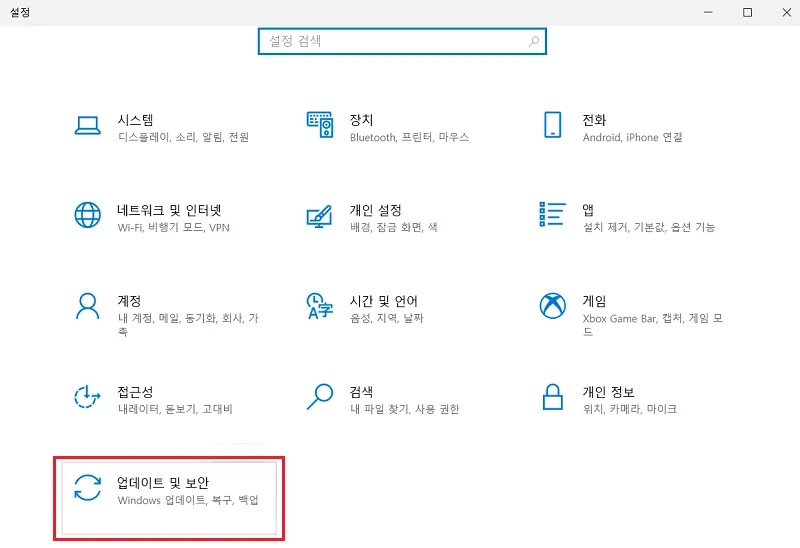Open the 시스템 laptop icon
800x548 pixels.
(x=87, y=126)
